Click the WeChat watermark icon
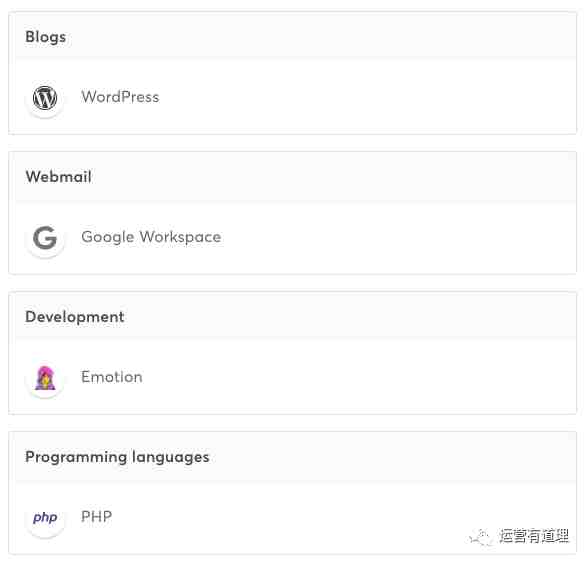Screen dimensions: 587x562 coord(480,537)
